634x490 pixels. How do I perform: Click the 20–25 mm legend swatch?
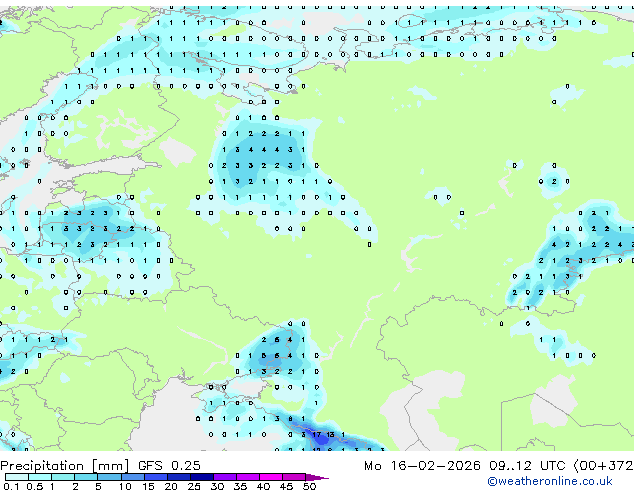tap(178, 477)
